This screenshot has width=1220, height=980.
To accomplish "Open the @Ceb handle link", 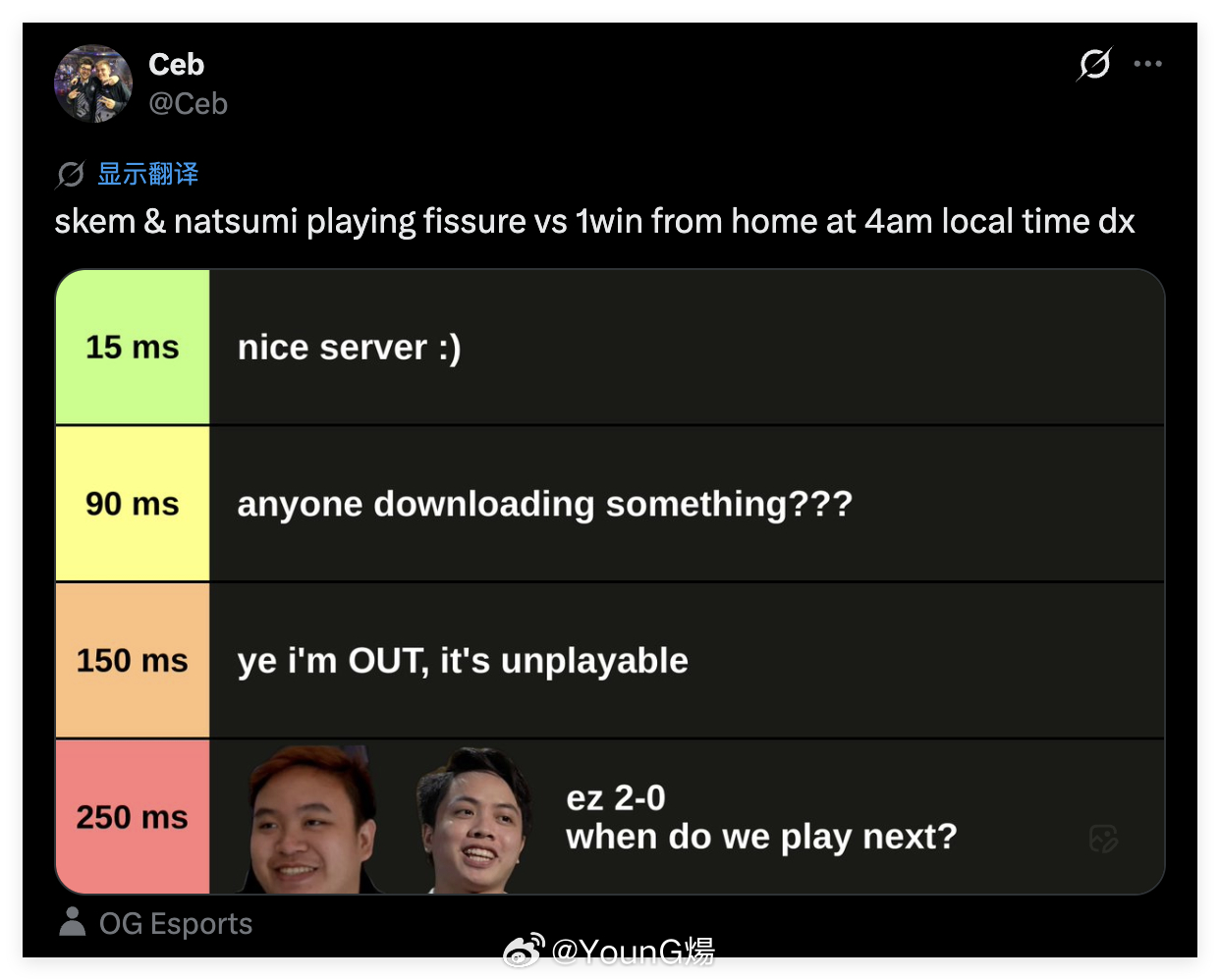I will (188, 103).
